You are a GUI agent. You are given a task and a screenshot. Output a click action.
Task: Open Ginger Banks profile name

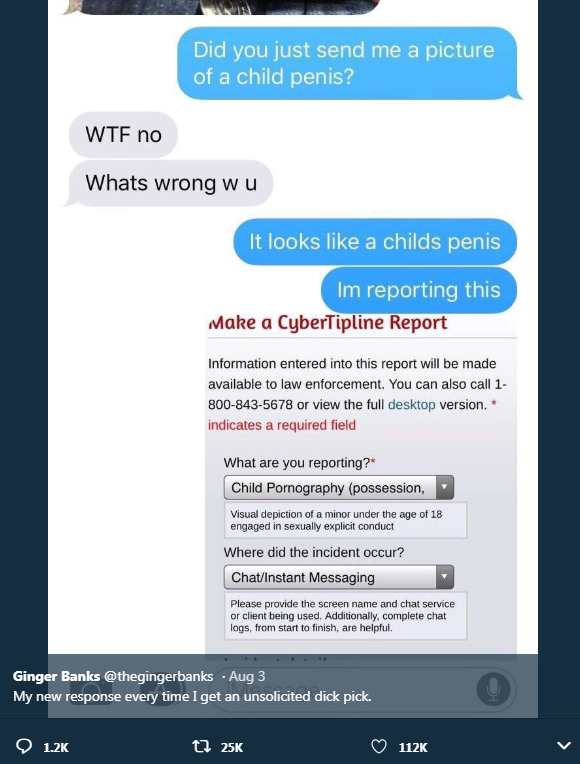[56, 676]
